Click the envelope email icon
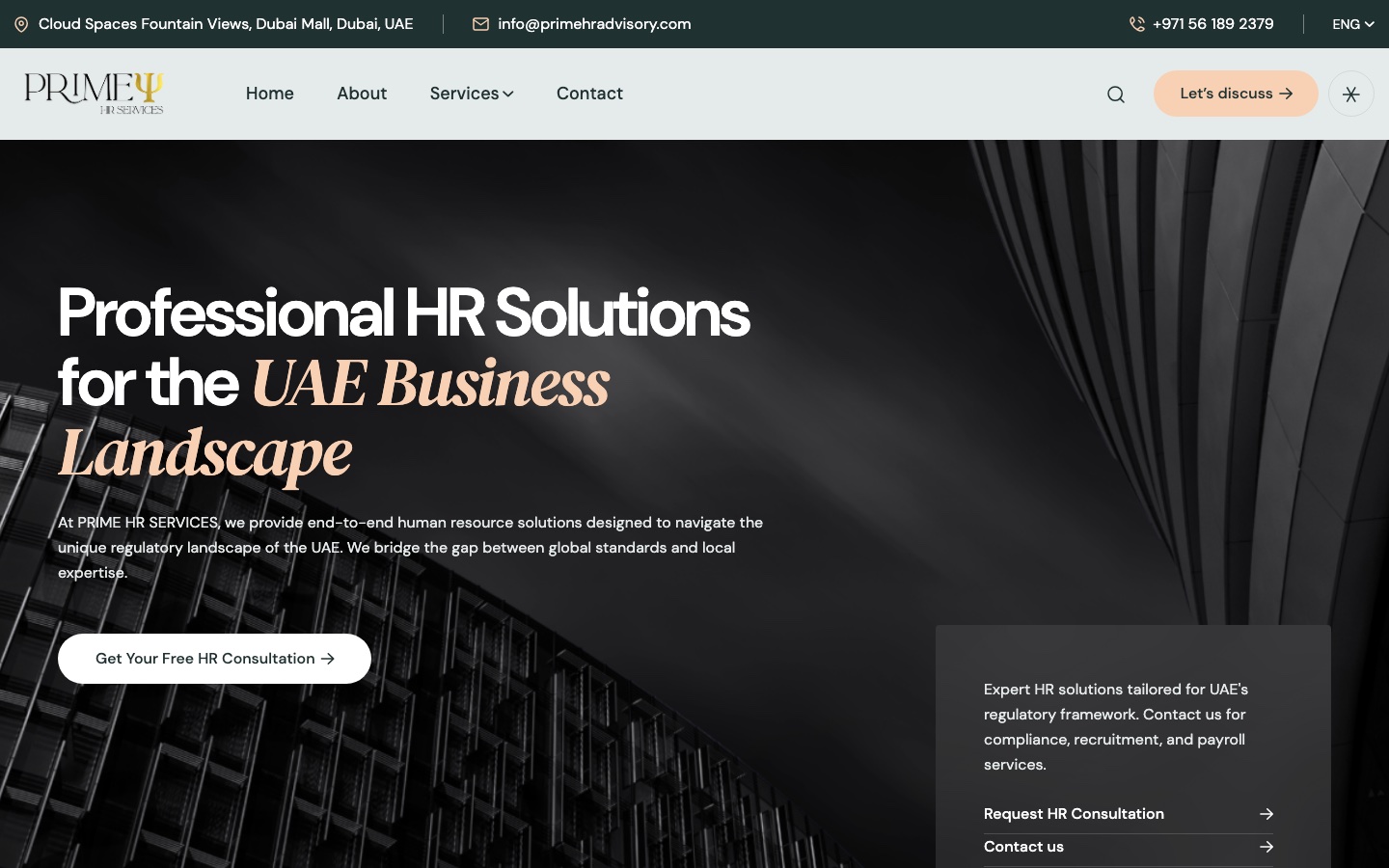Viewport: 1389px width, 868px height. pos(480,24)
